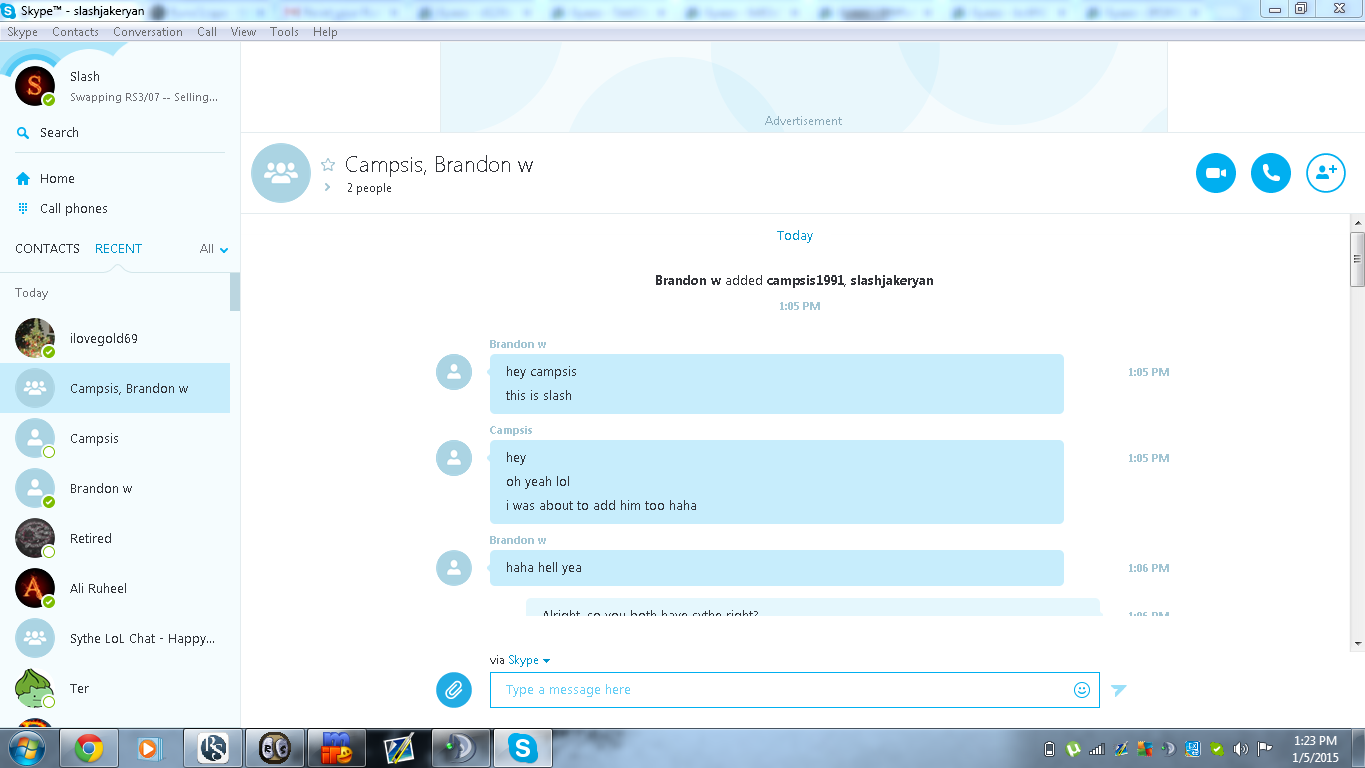1365x768 pixels.
Task: Open the Ter contact chat
Action: 115,688
